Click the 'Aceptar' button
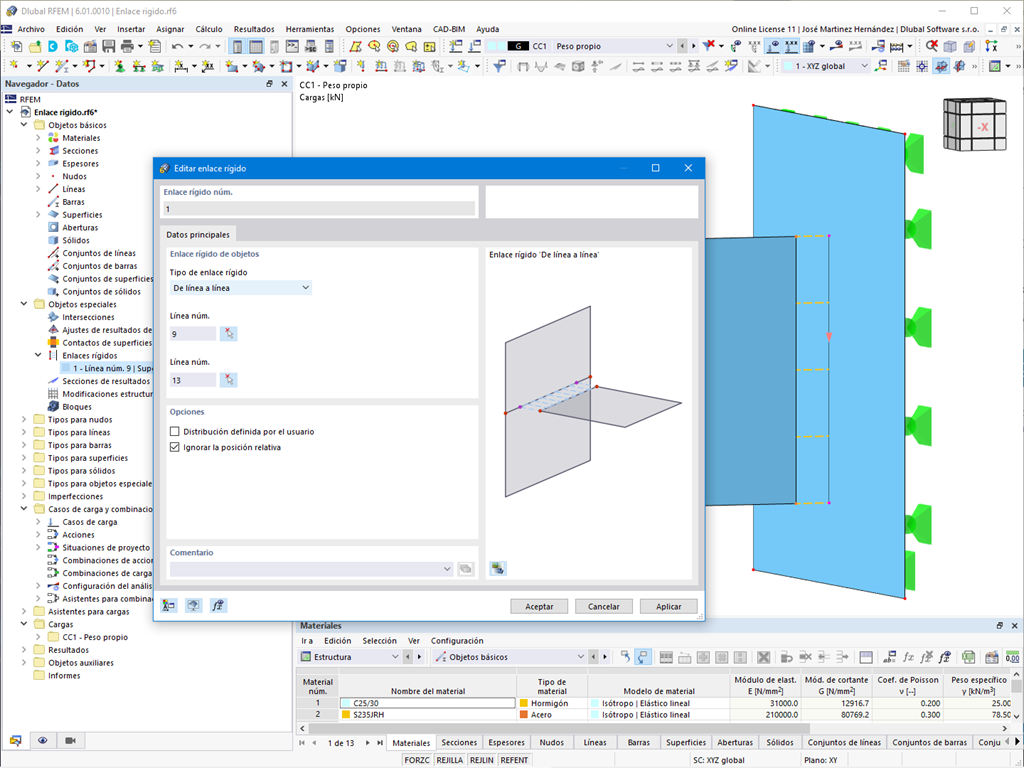Screen dimensions: 1024x768 pos(539,607)
